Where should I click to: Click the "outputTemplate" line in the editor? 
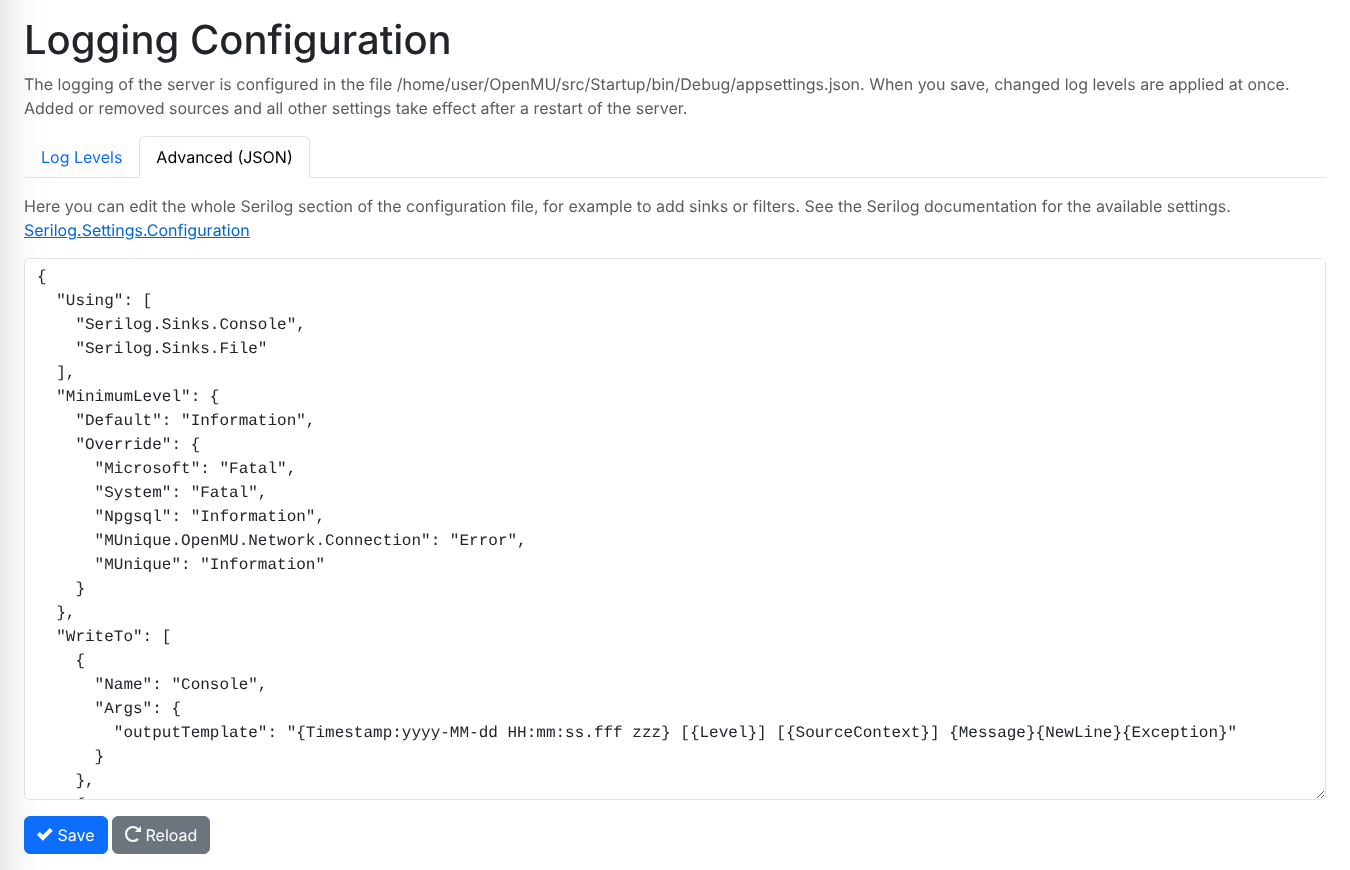click(675, 732)
